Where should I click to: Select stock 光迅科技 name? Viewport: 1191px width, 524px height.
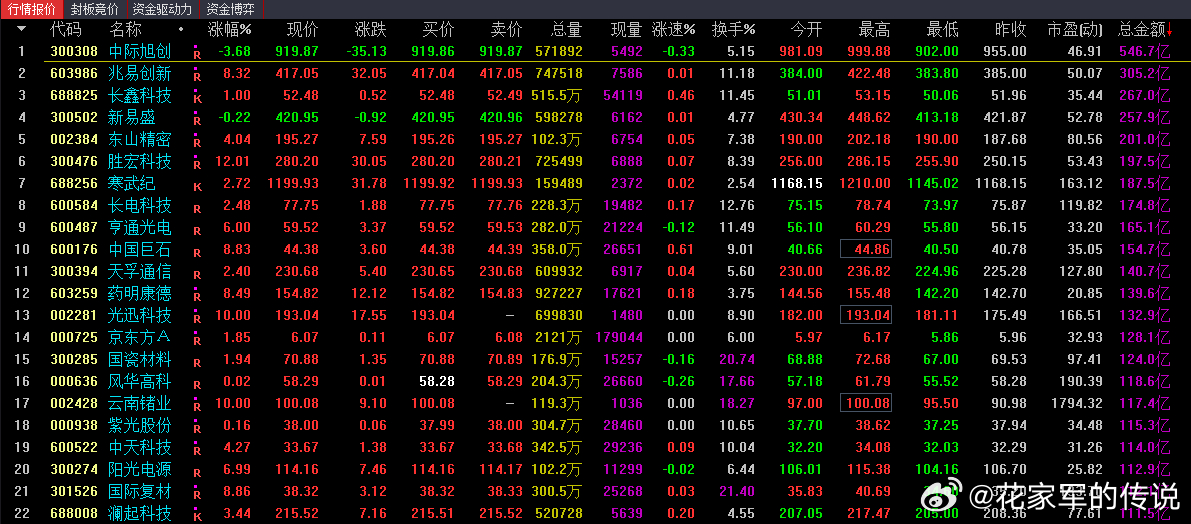(141, 315)
